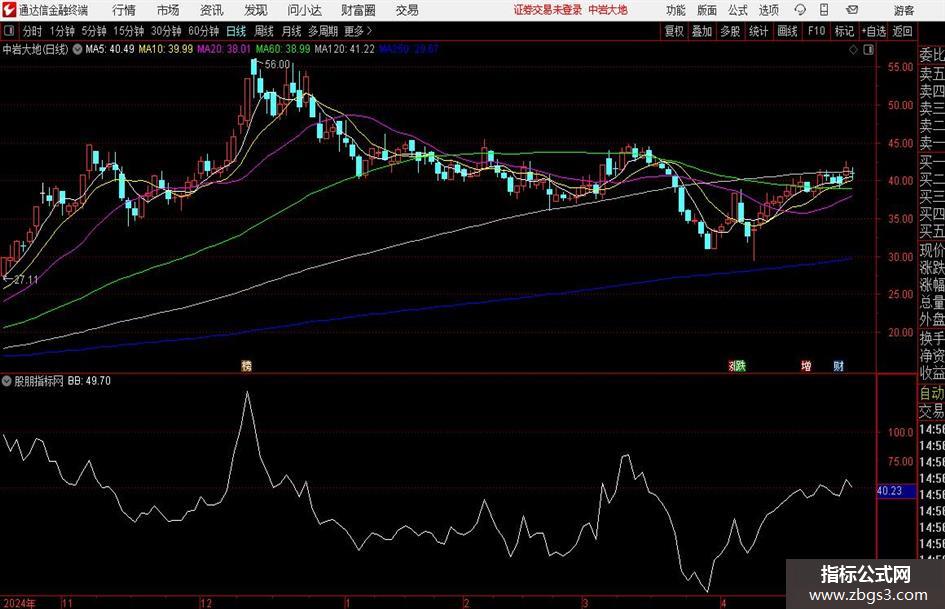945x609 pixels.
Task: Open the 问小达 menu
Action: (304, 10)
